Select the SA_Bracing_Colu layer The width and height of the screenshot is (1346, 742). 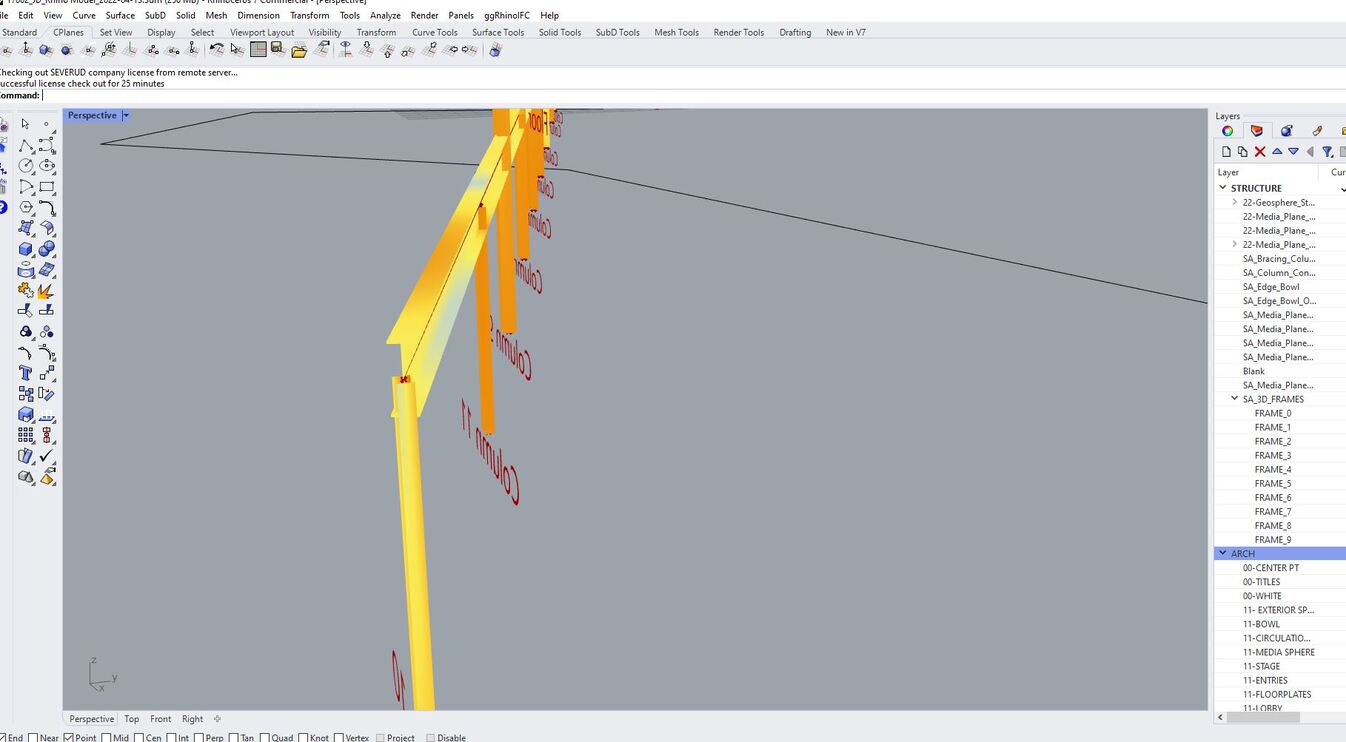1279,258
